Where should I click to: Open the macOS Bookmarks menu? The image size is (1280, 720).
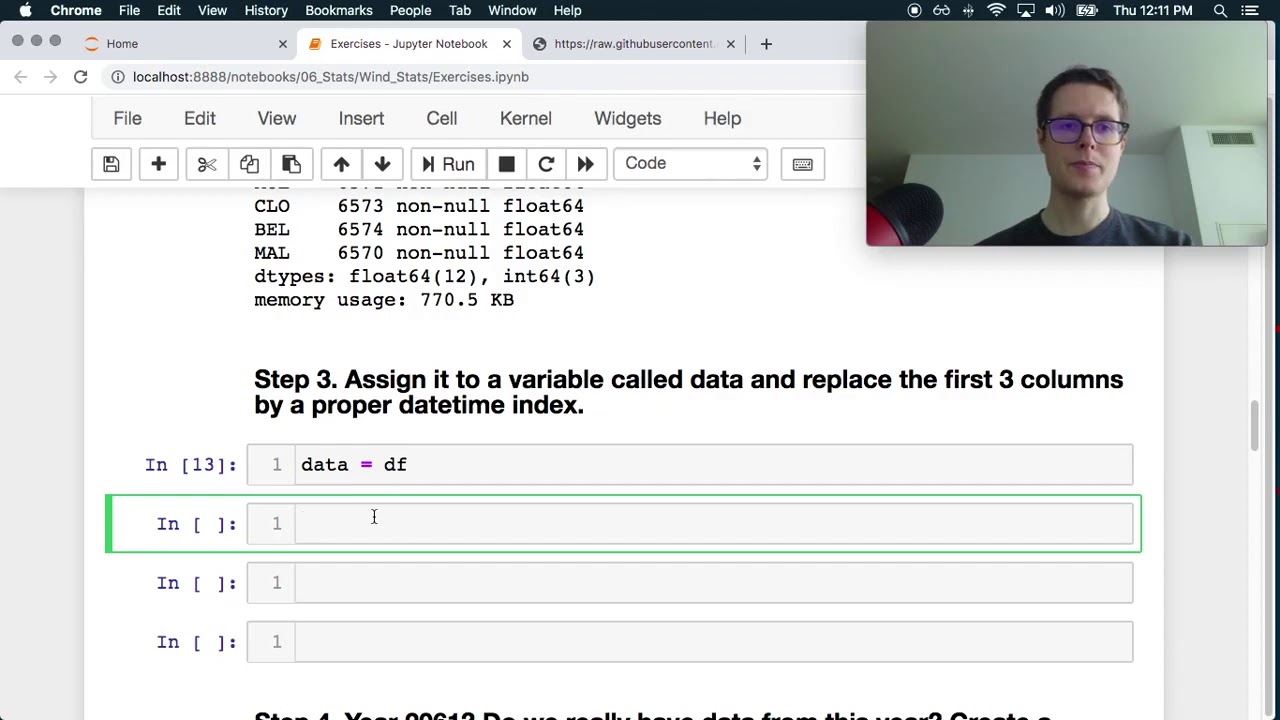click(339, 10)
